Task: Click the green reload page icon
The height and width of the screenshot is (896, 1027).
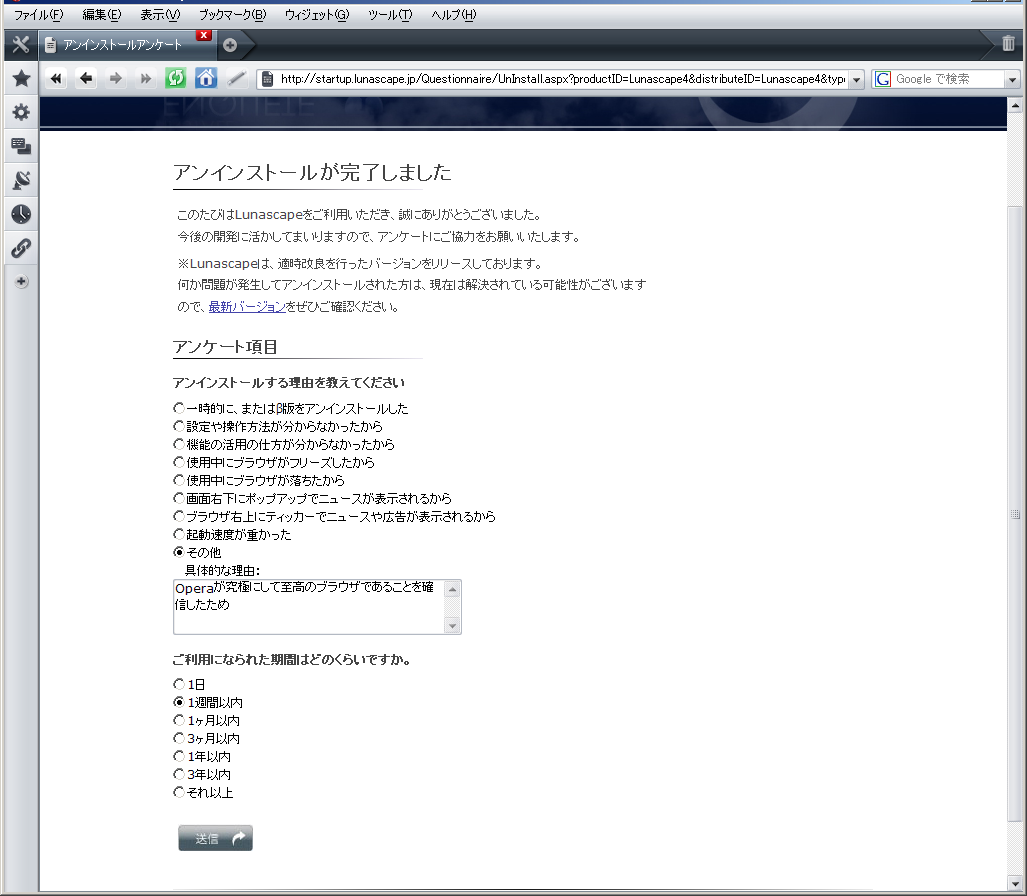Action: pos(176,79)
